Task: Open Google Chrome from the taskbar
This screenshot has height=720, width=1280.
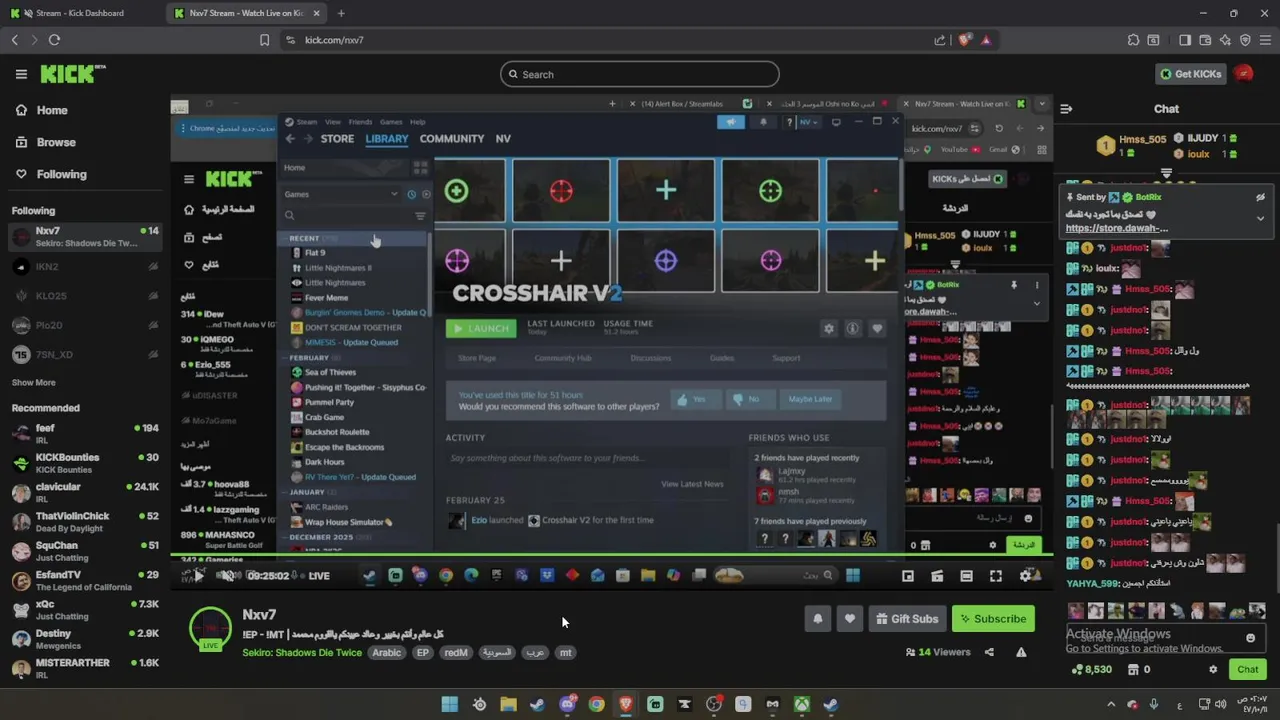Action: tap(596, 704)
